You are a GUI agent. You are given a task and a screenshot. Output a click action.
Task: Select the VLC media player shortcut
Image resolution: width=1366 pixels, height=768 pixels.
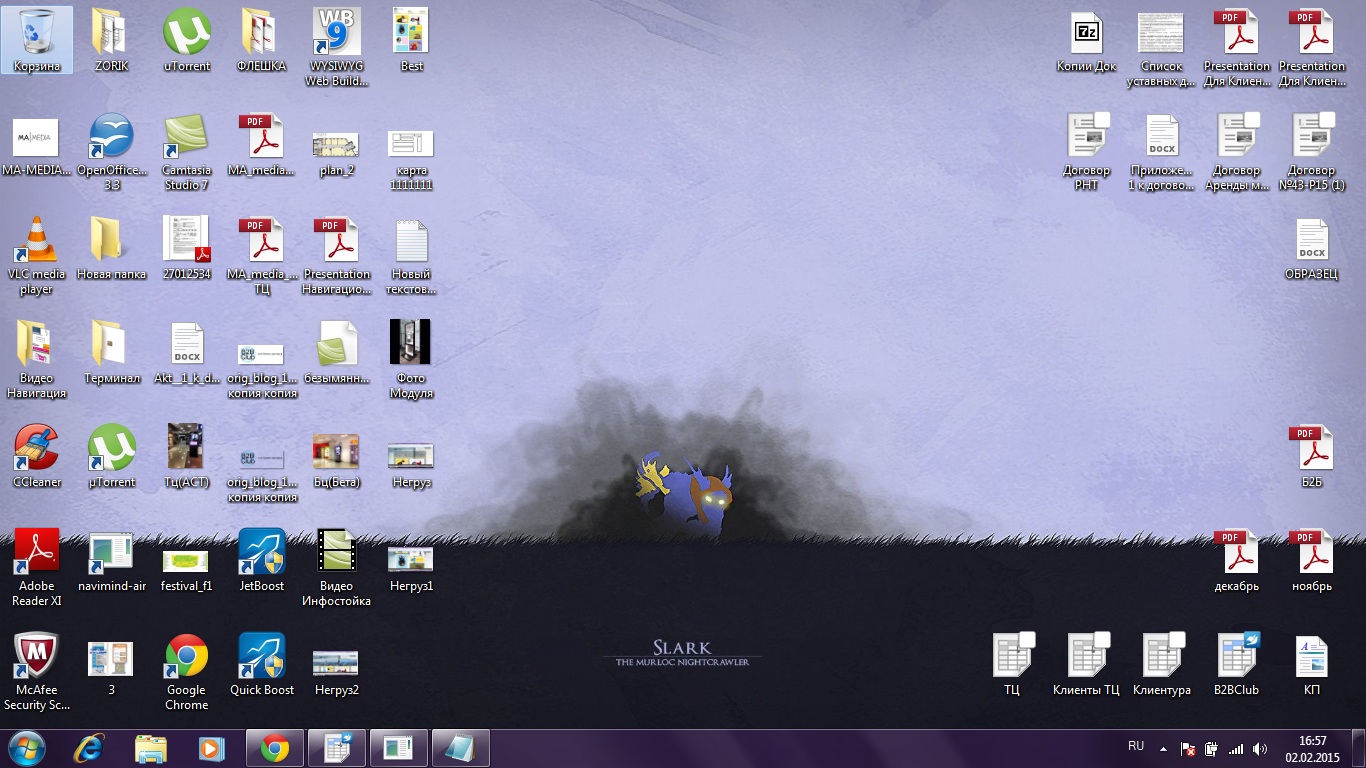37,256
